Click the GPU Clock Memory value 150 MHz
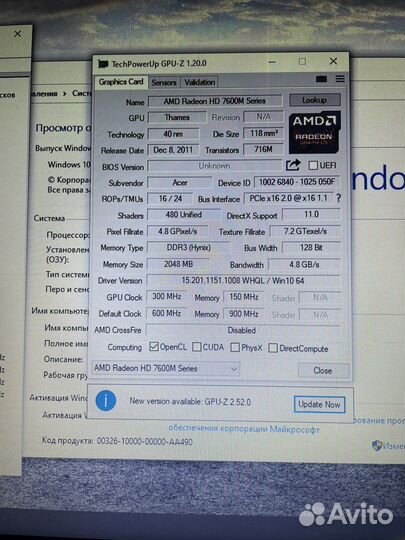The image size is (405, 540). pos(244,297)
